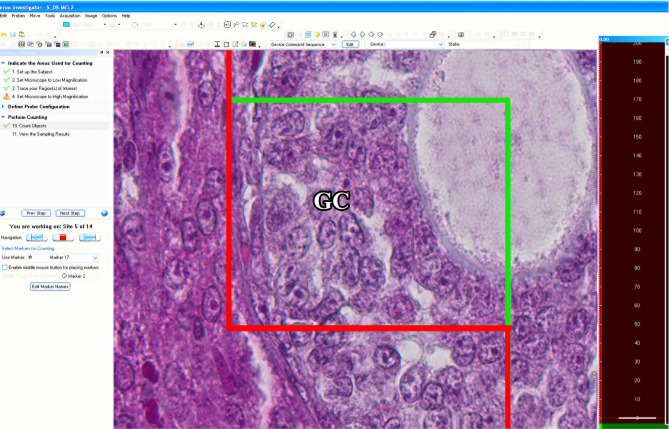The height and width of the screenshot is (429, 669).
Task: Select step 11 View the Sampling Results
Action: pyautogui.click(x=41, y=134)
